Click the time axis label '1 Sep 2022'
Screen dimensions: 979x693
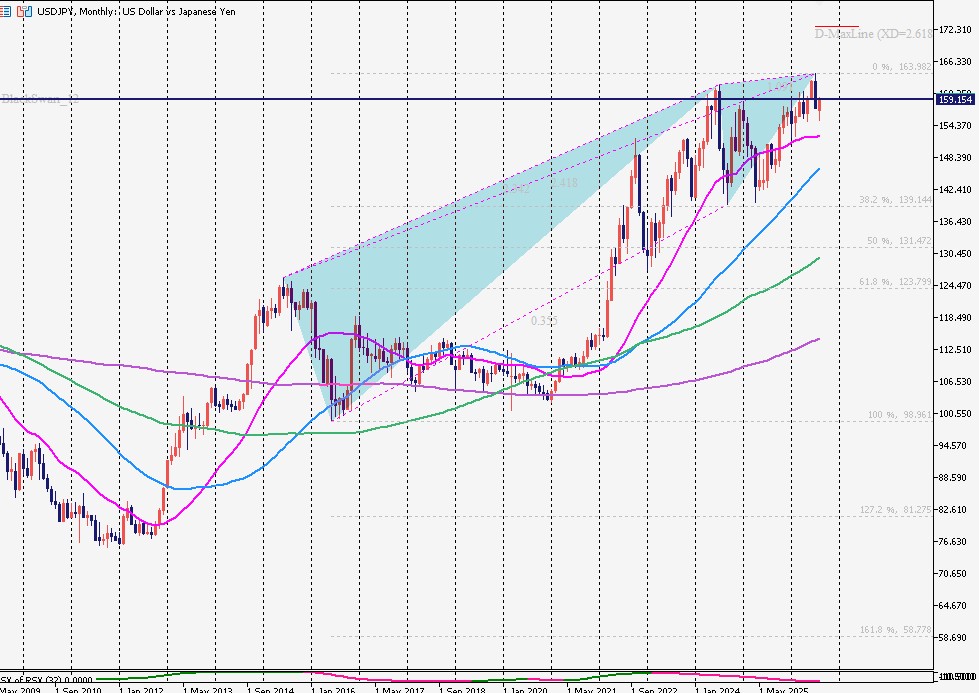tap(654, 689)
